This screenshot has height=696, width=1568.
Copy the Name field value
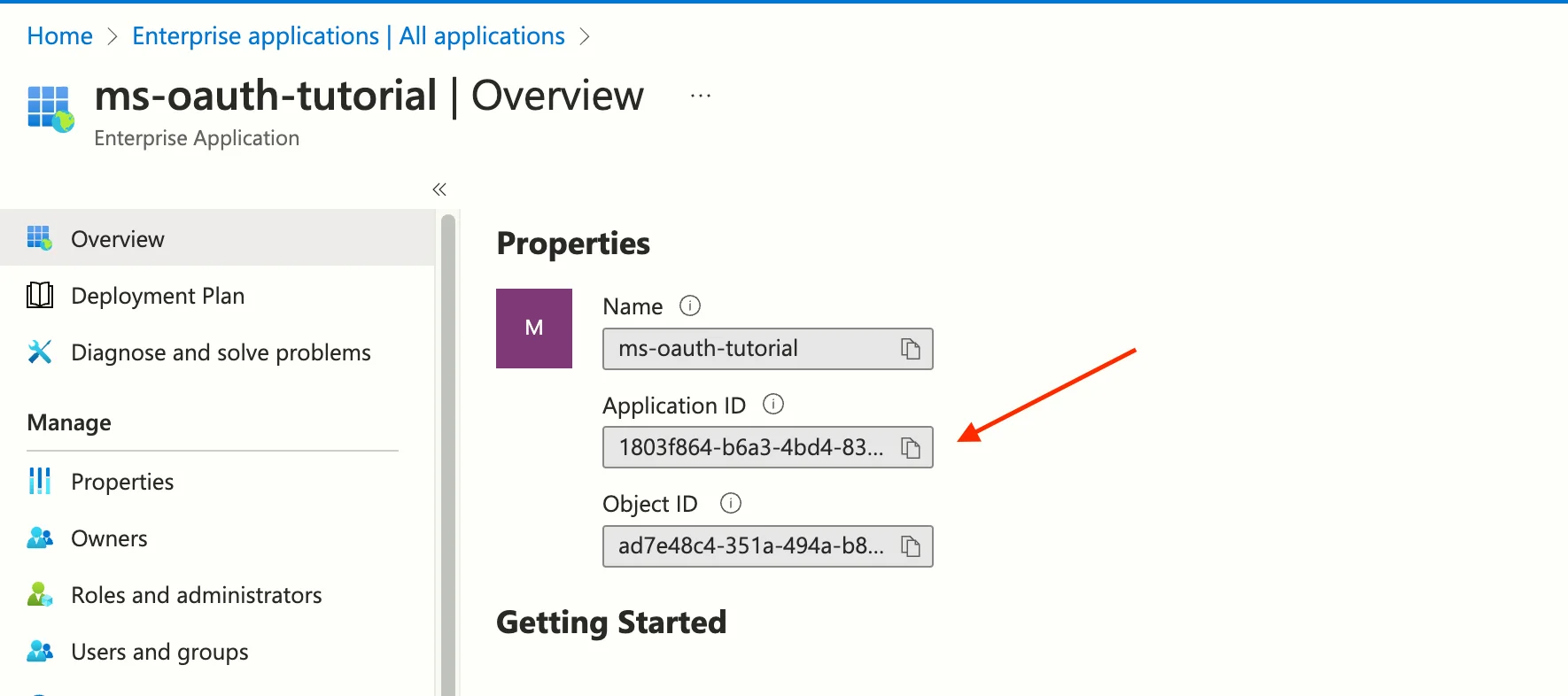click(910, 349)
